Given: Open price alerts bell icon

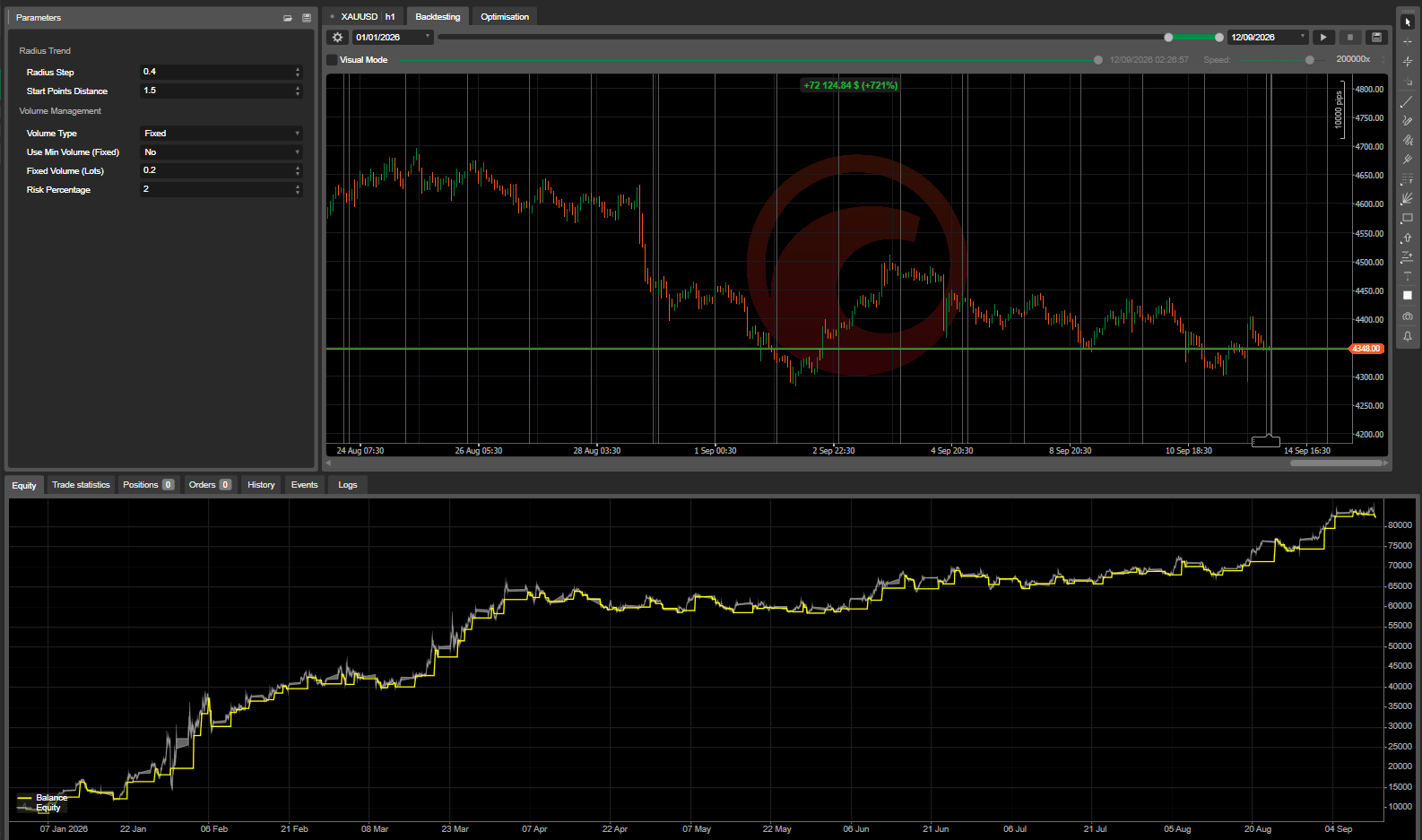Looking at the screenshot, I should click(1408, 336).
